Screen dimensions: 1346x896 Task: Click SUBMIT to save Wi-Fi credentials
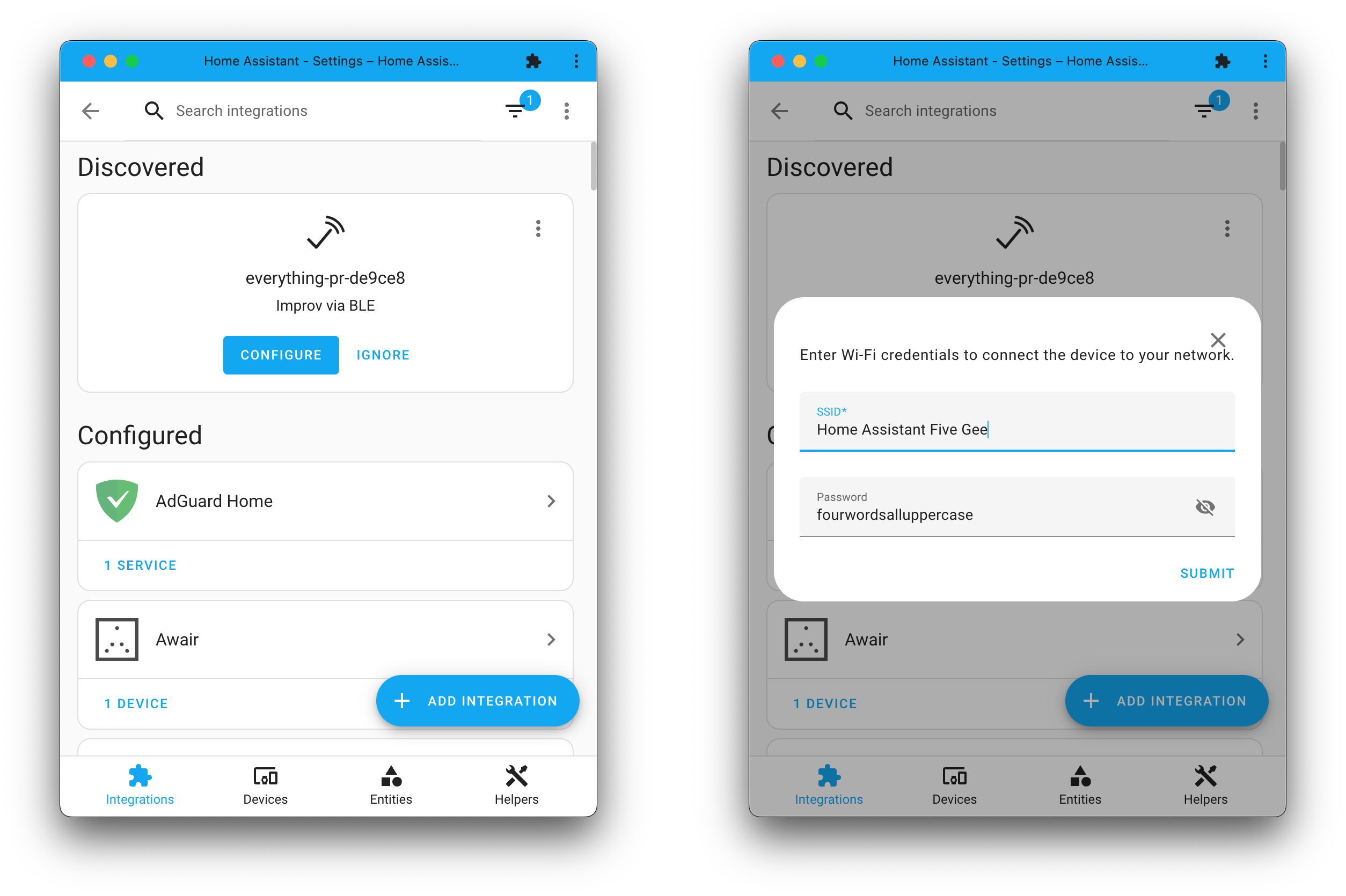click(x=1207, y=572)
